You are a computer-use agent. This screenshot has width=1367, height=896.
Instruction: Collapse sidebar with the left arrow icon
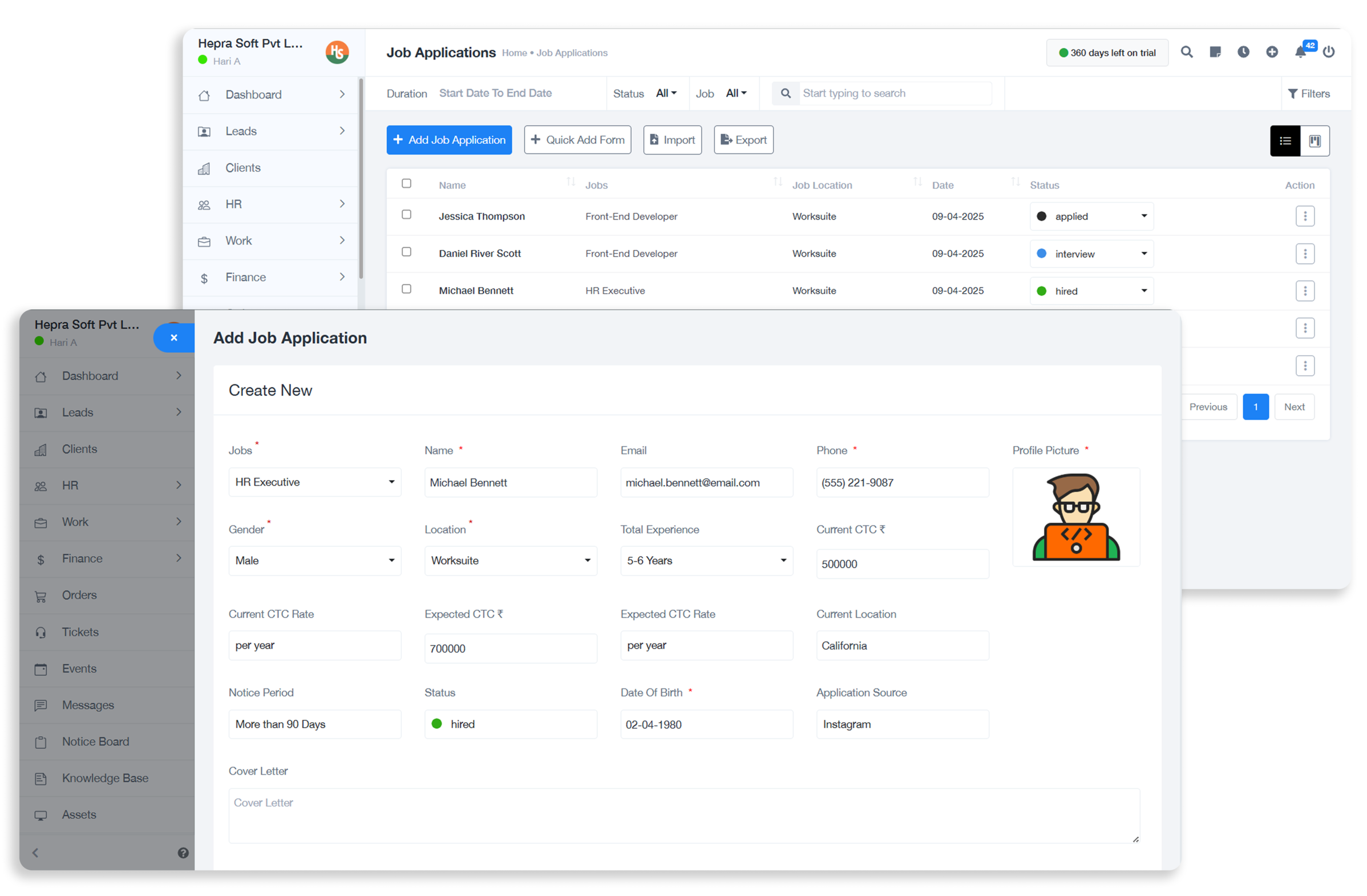35,853
